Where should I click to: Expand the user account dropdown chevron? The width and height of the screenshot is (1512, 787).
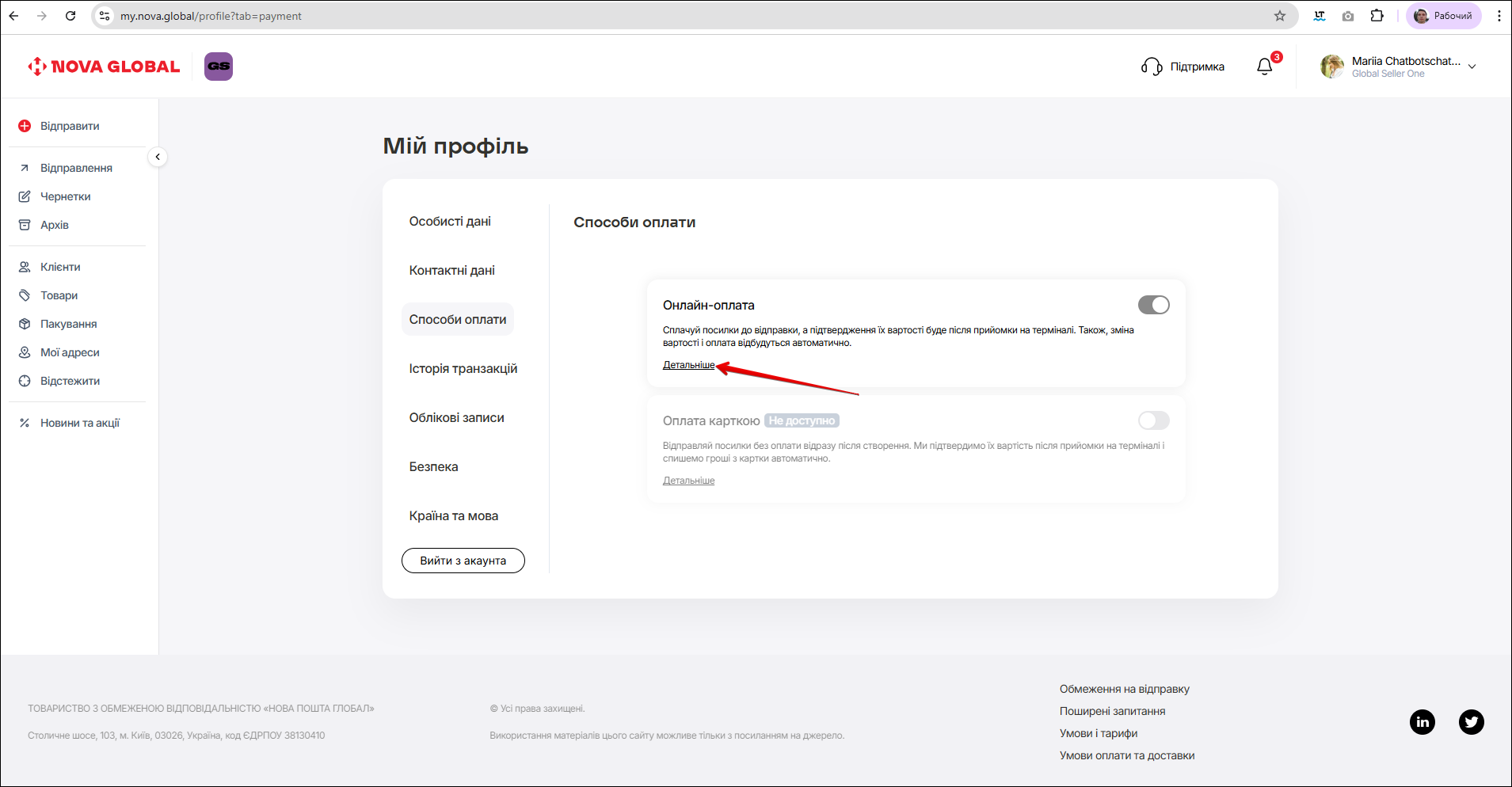(x=1472, y=67)
